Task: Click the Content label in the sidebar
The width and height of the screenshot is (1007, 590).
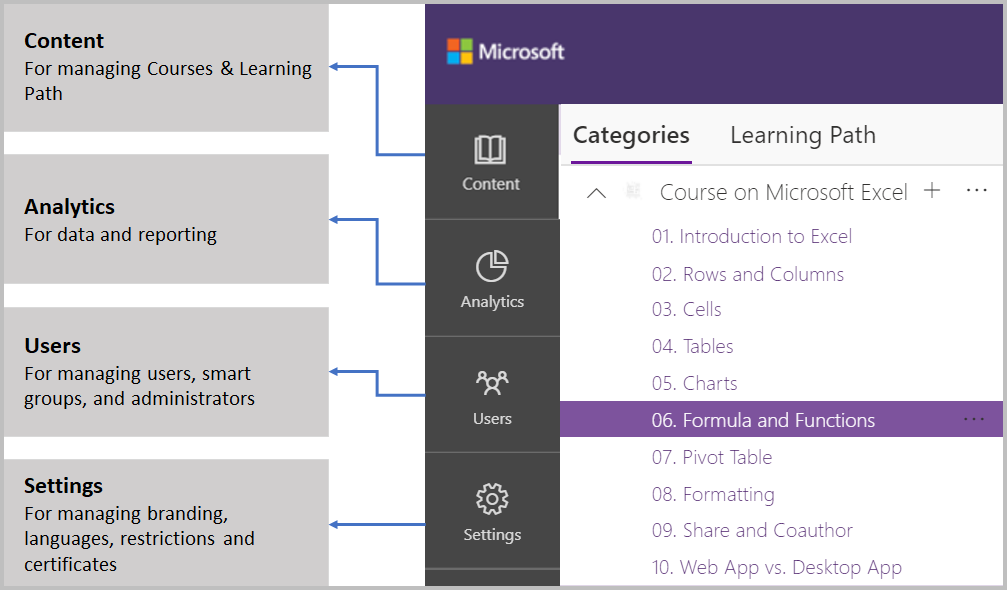Action: pyautogui.click(x=491, y=184)
